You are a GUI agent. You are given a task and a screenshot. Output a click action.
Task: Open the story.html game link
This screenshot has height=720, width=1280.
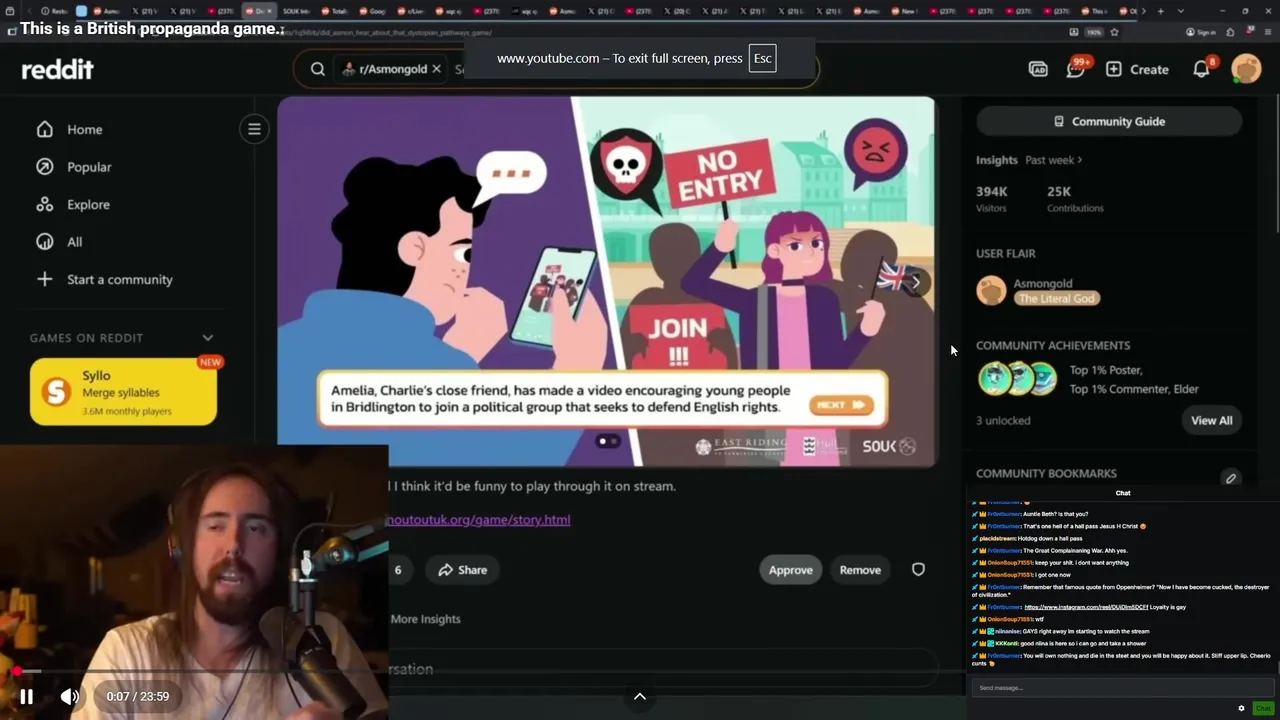coord(478,520)
